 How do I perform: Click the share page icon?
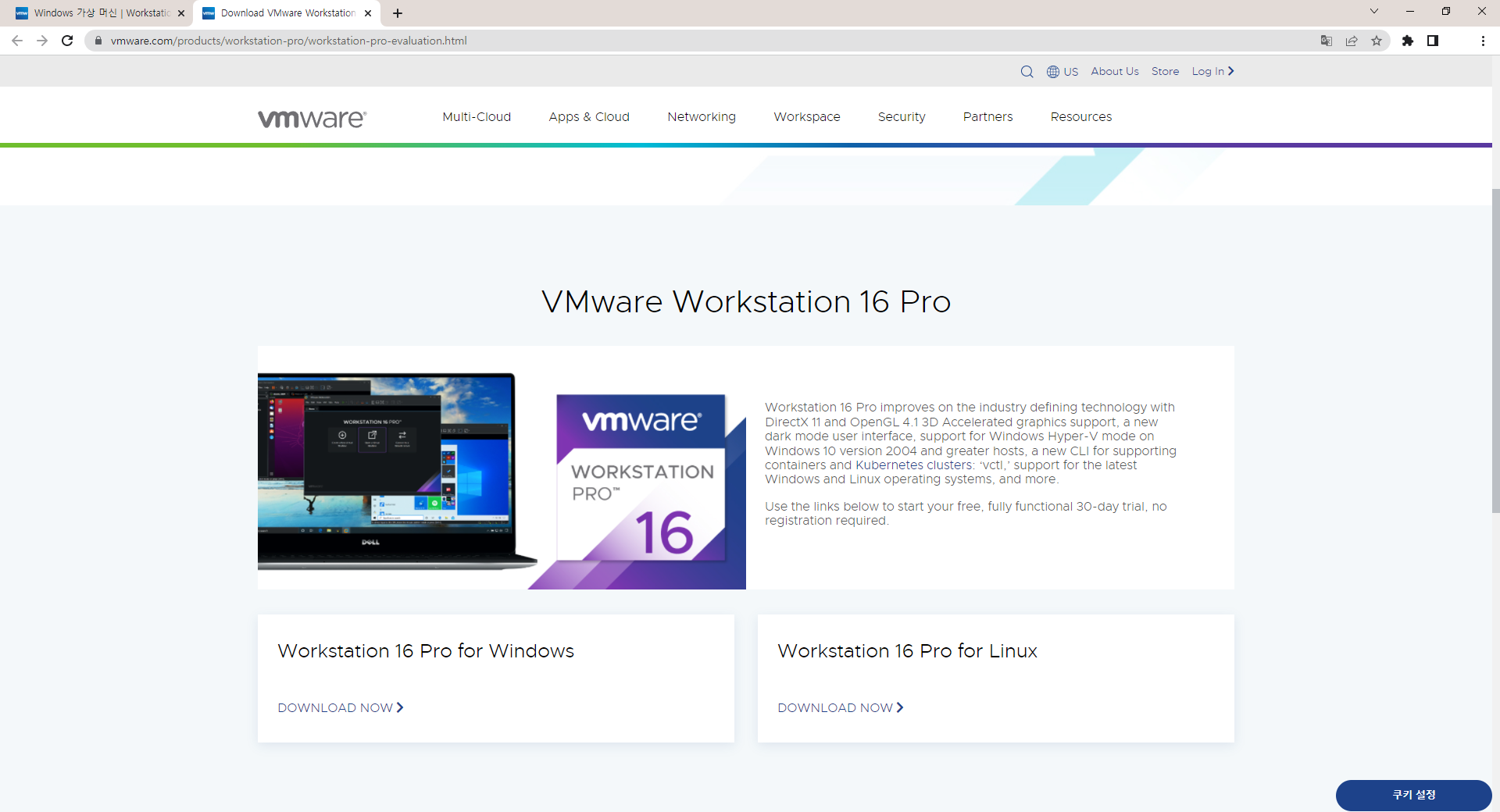pyautogui.click(x=1352, y=41)
